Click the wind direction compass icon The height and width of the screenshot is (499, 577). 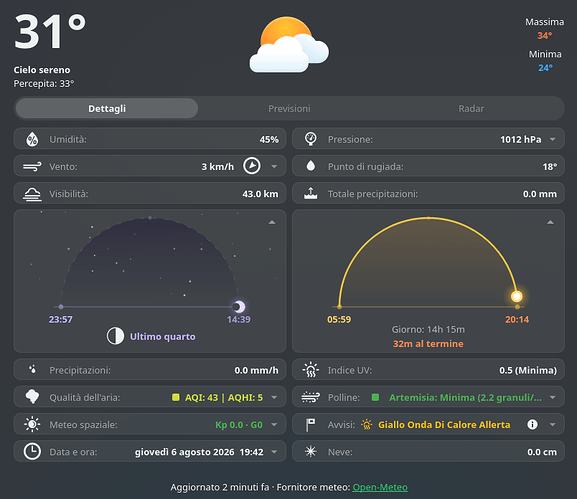tap(252, 166)
